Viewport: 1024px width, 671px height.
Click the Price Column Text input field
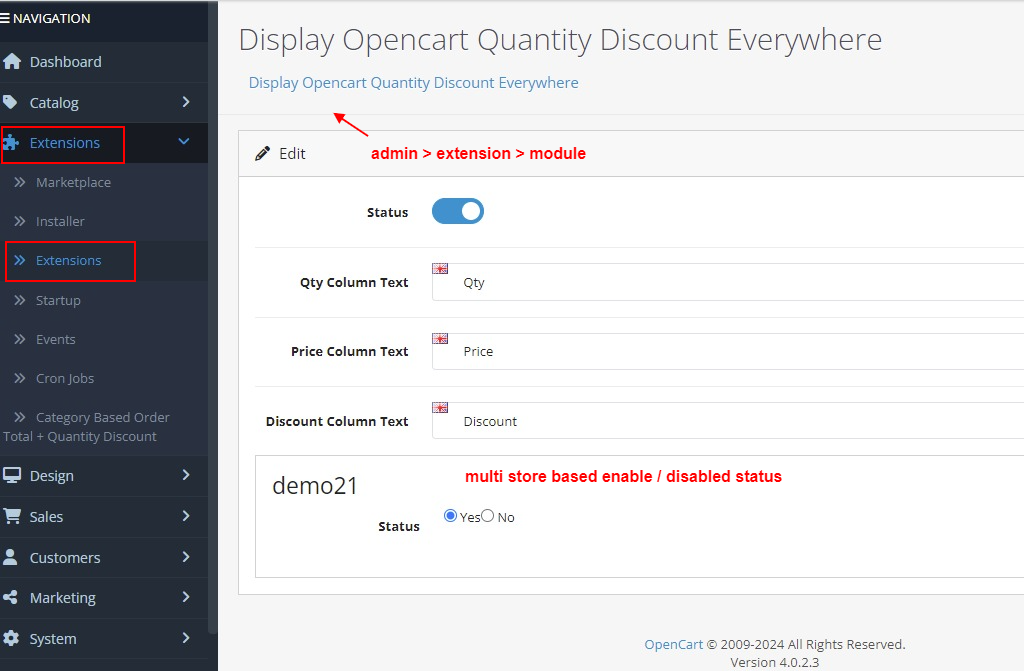click(x=728, y=352)
